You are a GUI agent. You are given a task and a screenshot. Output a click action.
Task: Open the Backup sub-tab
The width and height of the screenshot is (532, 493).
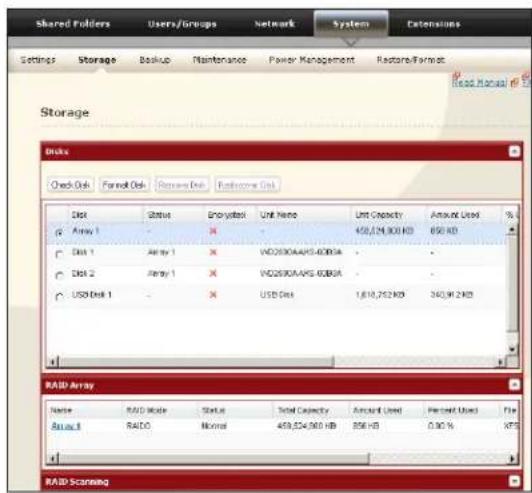tap(155, 60)
